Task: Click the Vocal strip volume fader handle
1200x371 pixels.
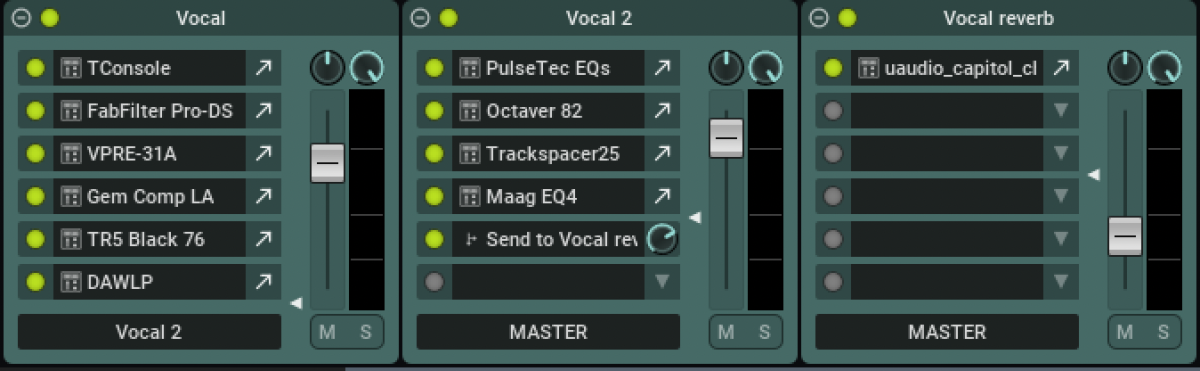Action: click(x=327, y=162)
